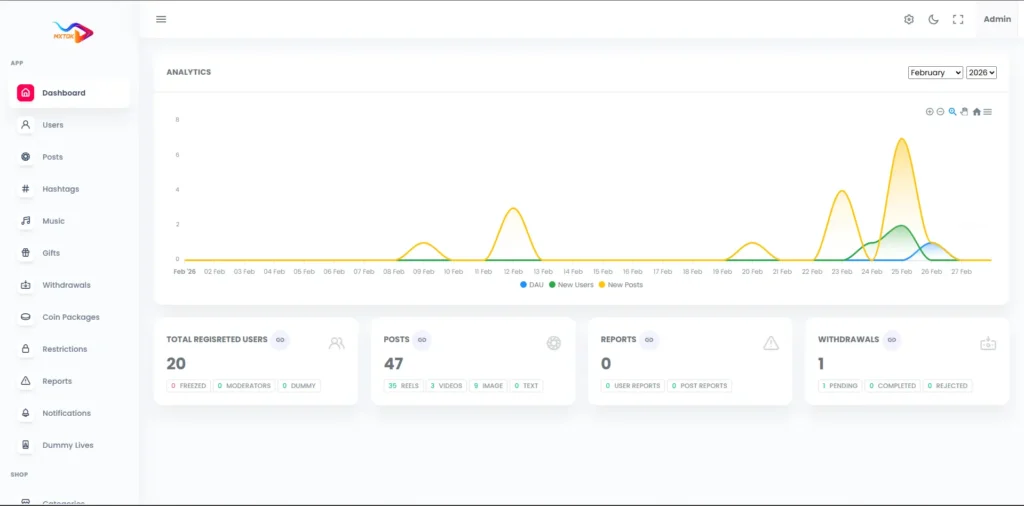This screenshot has height=506, width=1024.
Task: Click the chart zoom out icon
Action: pyautogui.click(x=940, y=112)
